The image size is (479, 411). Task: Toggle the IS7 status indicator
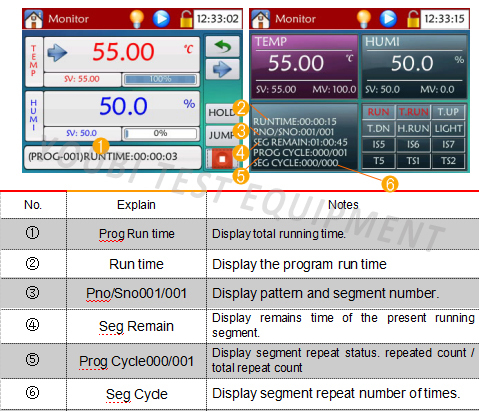click(448, 144)
